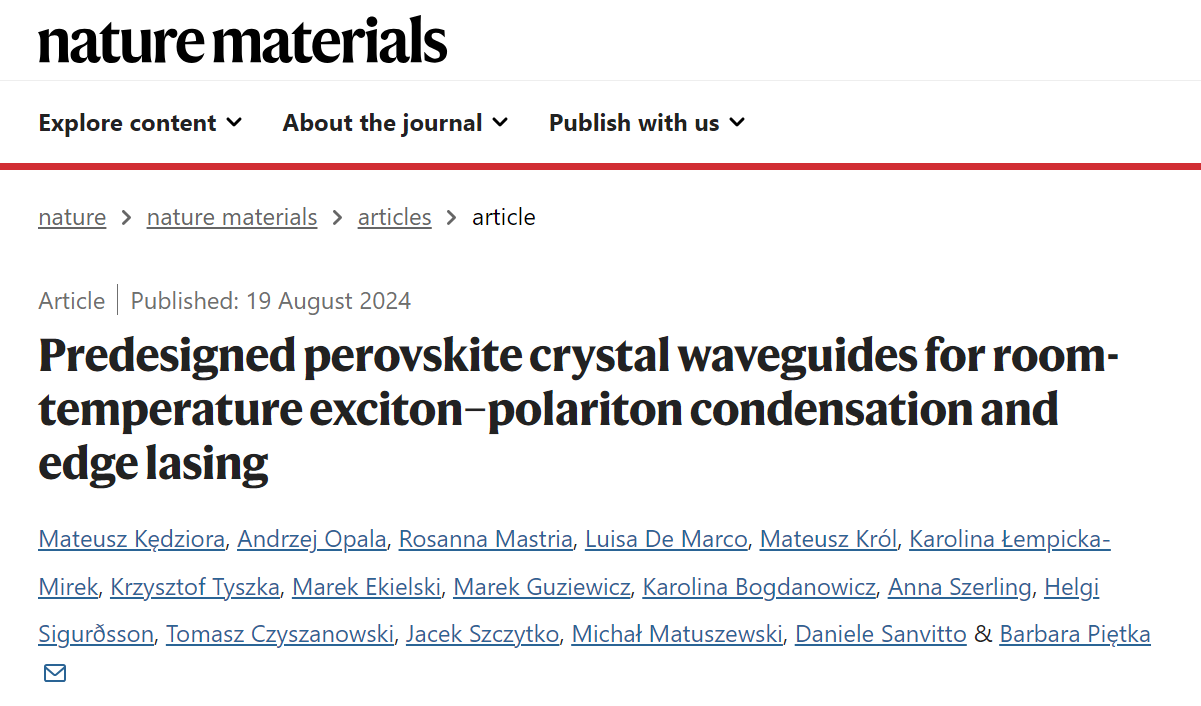
Task: Click on author Rosanna Mastria
Action: point(486,540)
